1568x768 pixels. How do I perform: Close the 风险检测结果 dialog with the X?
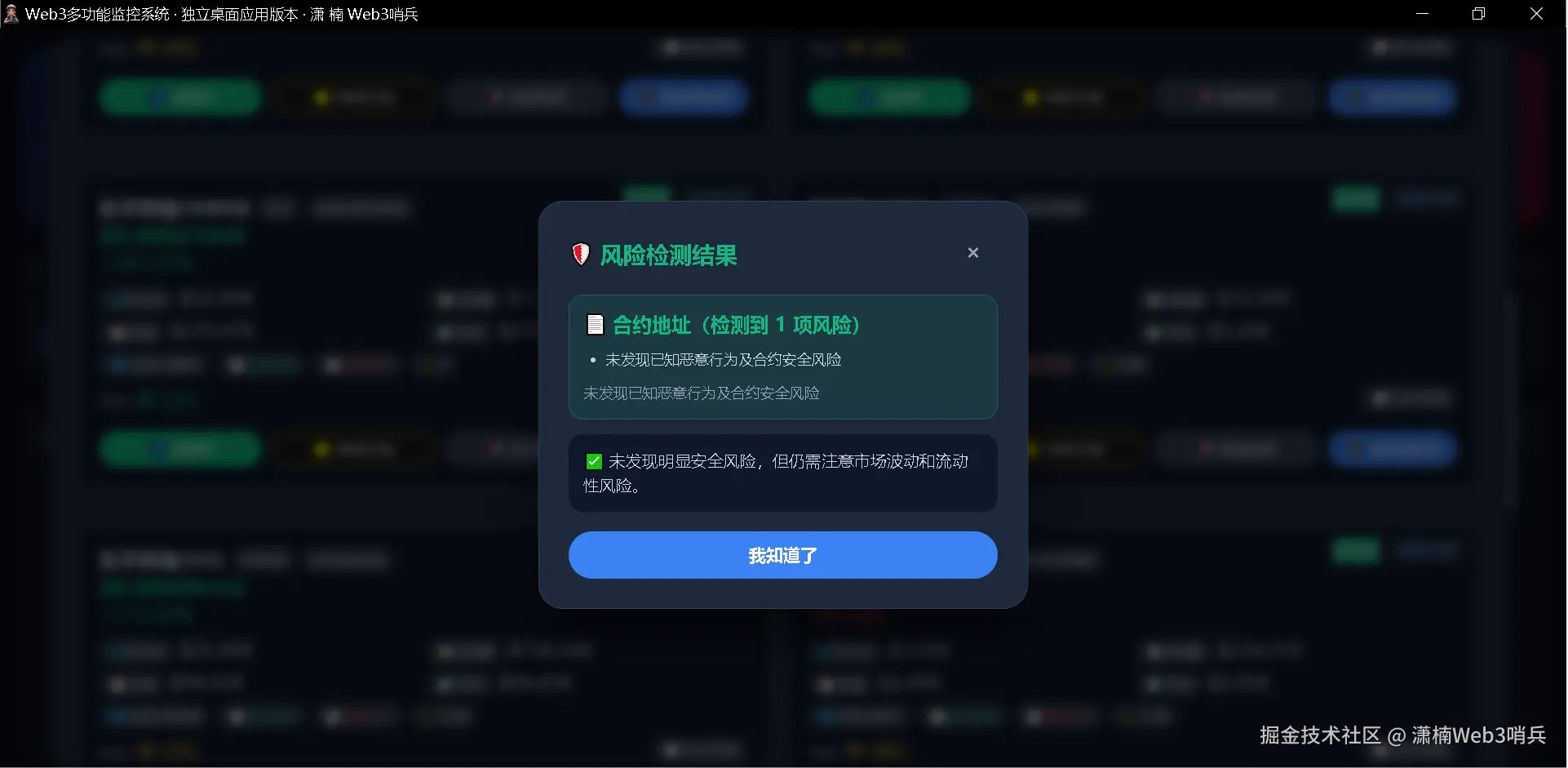[x=972, y=253]
